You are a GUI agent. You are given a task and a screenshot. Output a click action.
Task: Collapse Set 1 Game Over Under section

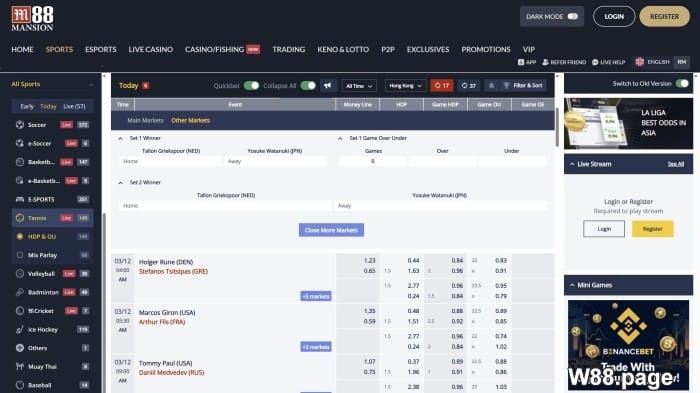[340, 138]
